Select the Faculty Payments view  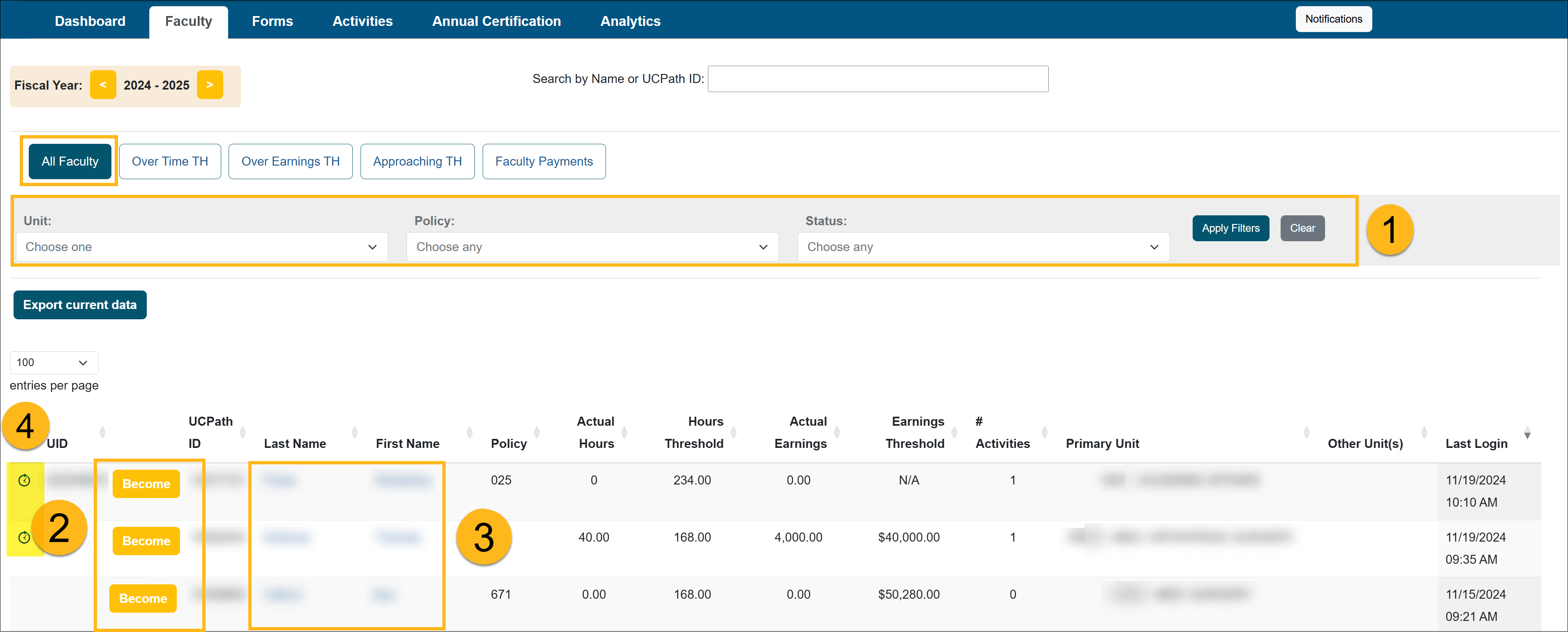pyautogui.click(x=543, y=161)
